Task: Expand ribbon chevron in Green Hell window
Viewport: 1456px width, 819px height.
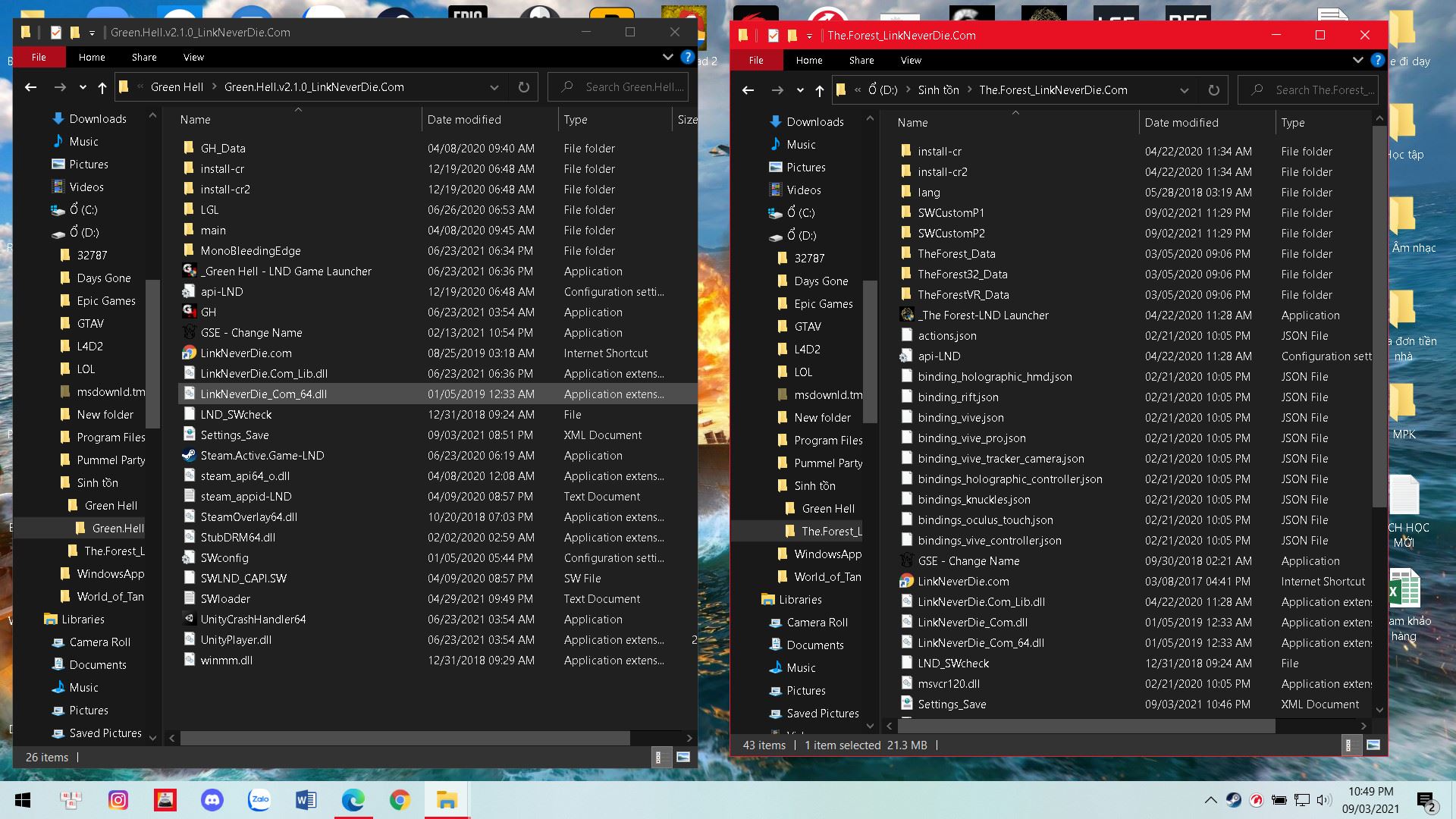Action: click(667, 57)
